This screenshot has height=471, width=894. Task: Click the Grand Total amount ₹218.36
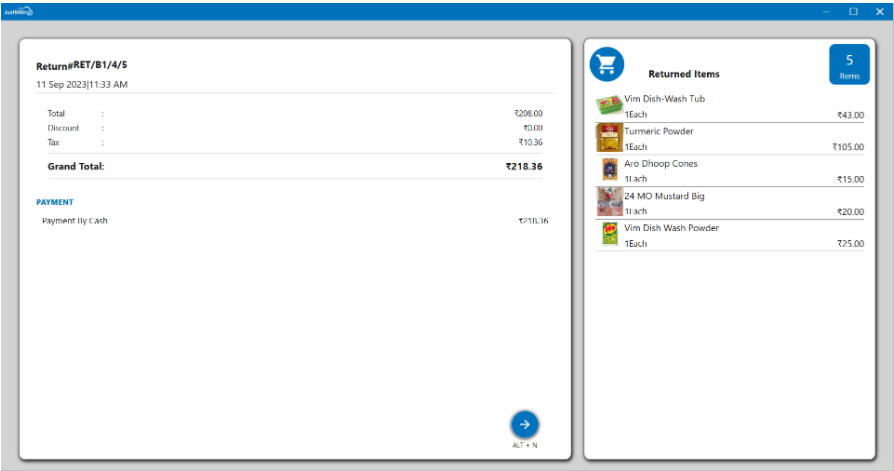click(x=523, y=166)
